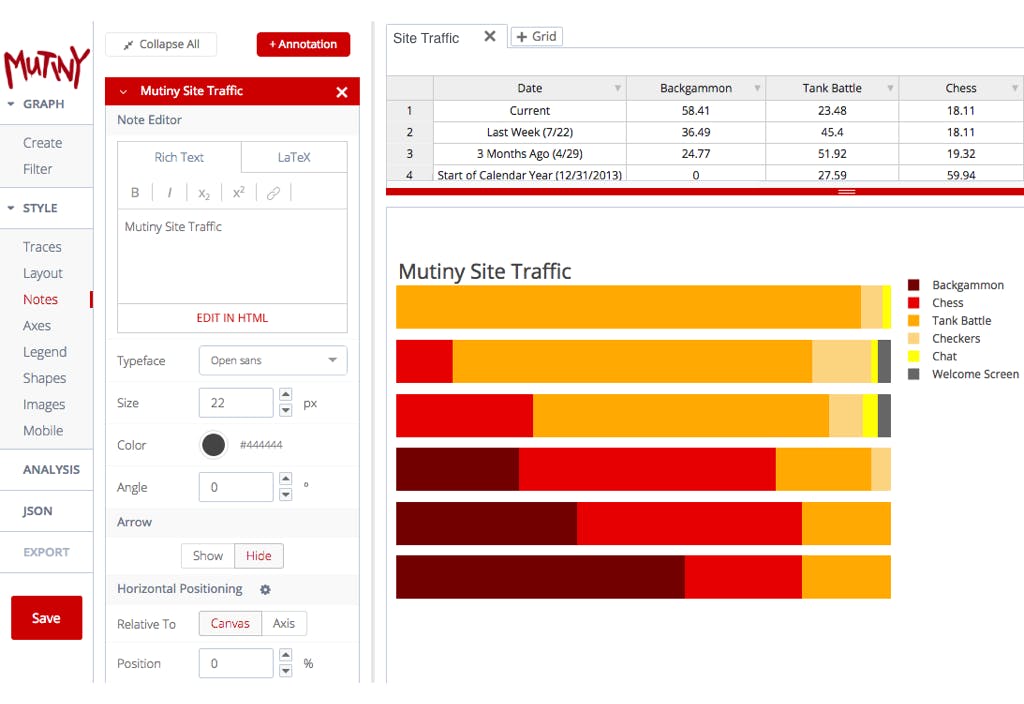Insert a hyperlink in the note

273,193
